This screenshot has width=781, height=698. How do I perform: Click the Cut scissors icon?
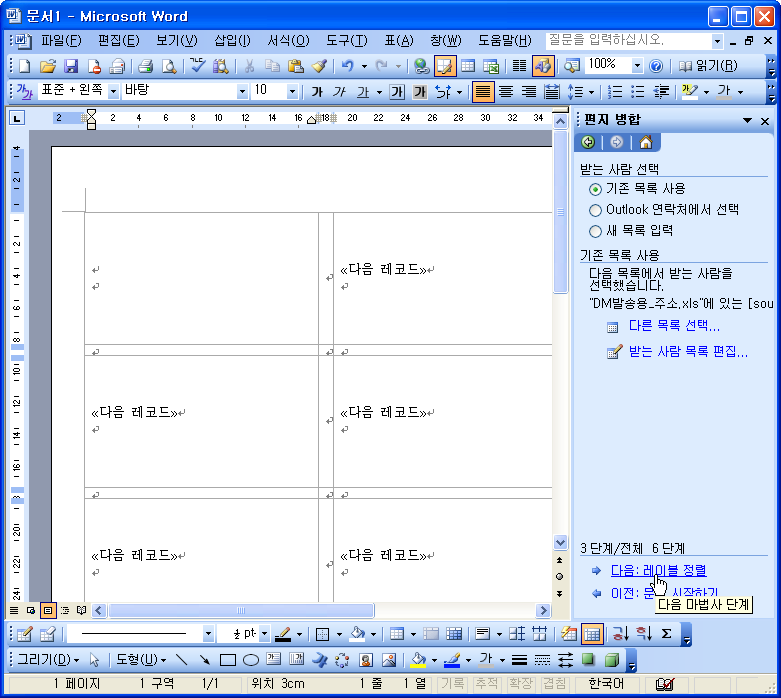pyautogui.click(x=249, y=66)
